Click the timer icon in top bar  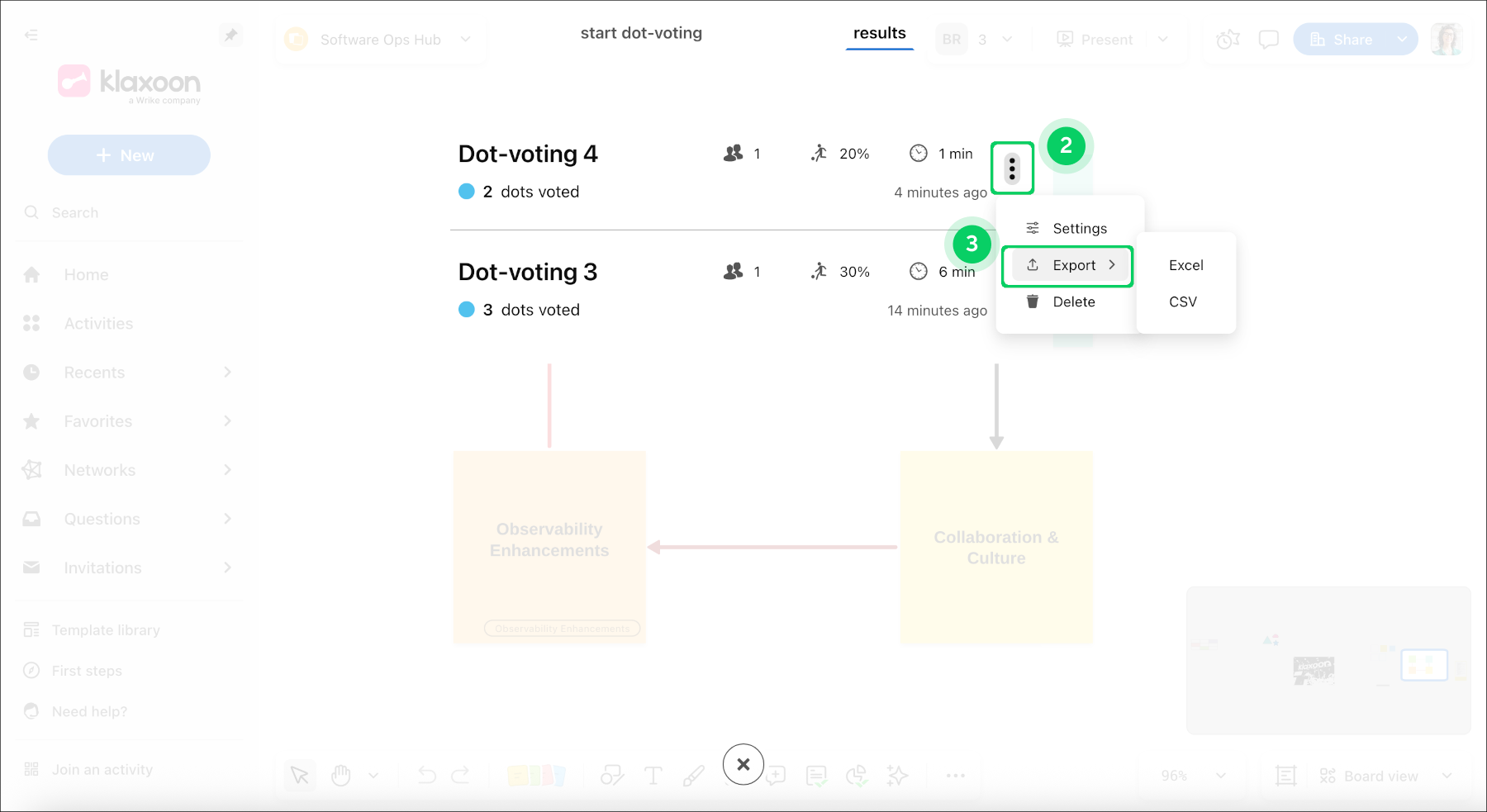(1228, 40)
